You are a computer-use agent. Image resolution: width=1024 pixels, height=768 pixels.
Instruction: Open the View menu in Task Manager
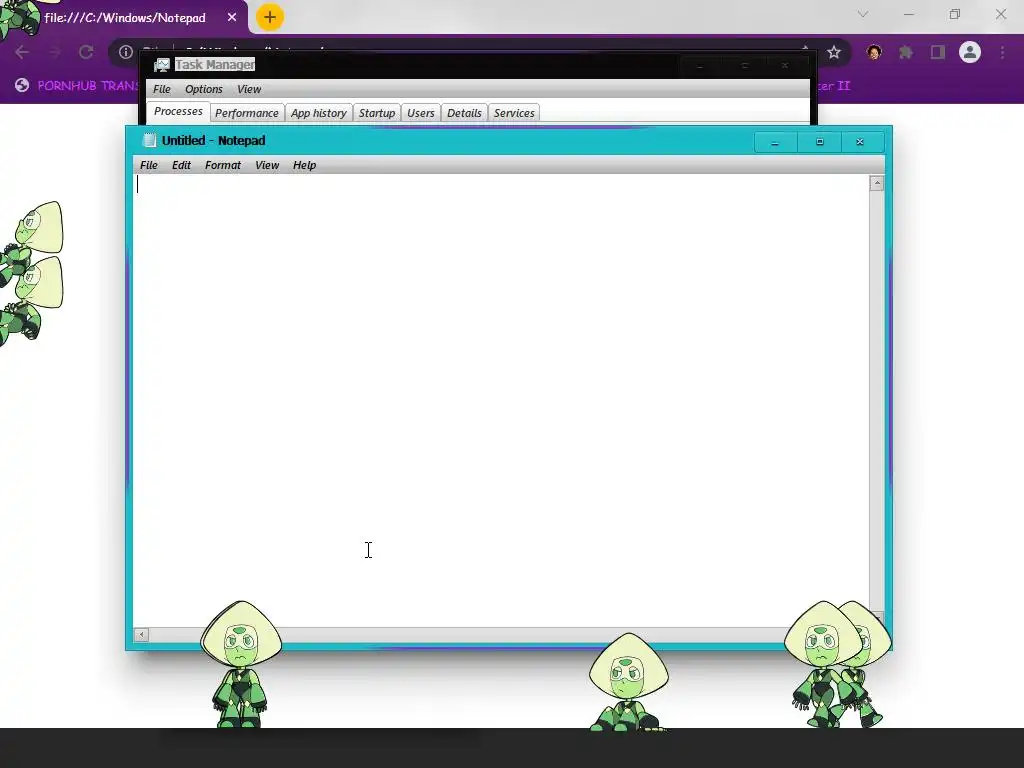(249, 89)
